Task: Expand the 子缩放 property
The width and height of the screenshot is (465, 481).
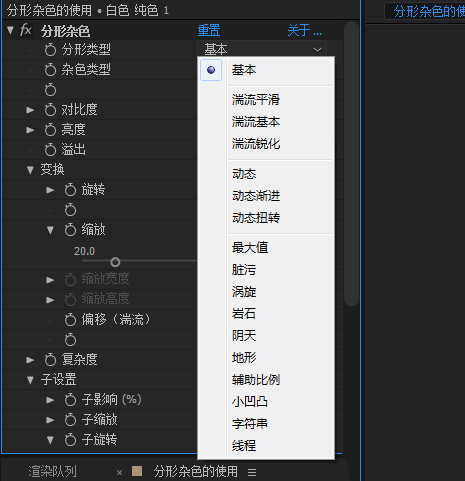Action: tap(50, 420)
